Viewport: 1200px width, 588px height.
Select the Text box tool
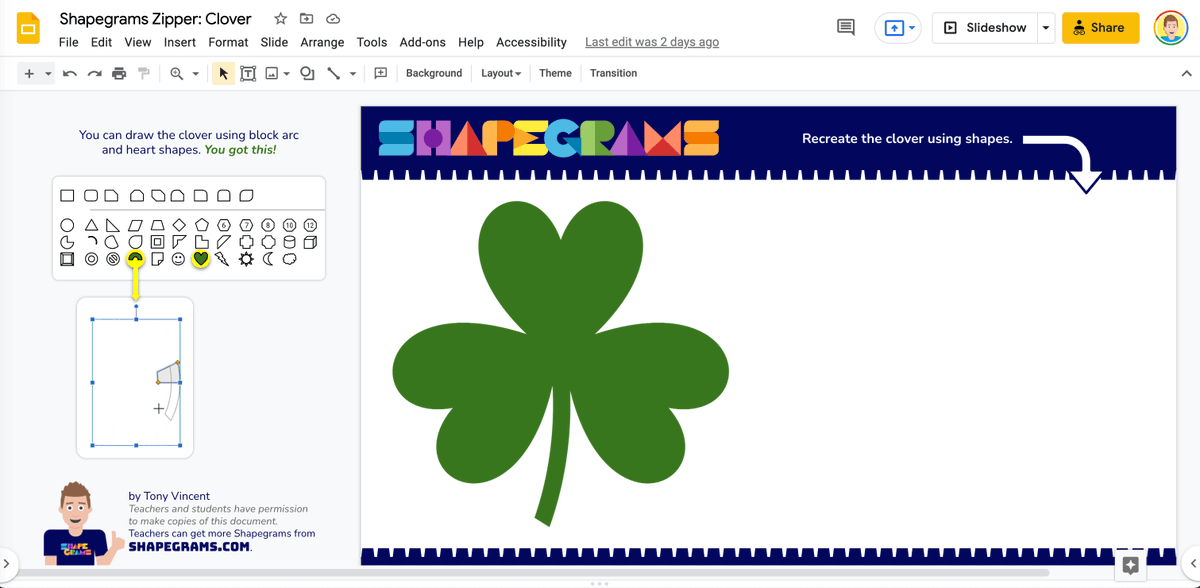(248, 72)
